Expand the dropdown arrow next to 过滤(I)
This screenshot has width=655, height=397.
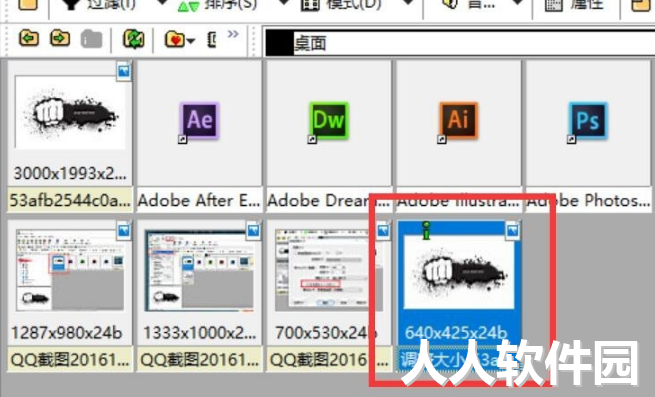(162, 3)
